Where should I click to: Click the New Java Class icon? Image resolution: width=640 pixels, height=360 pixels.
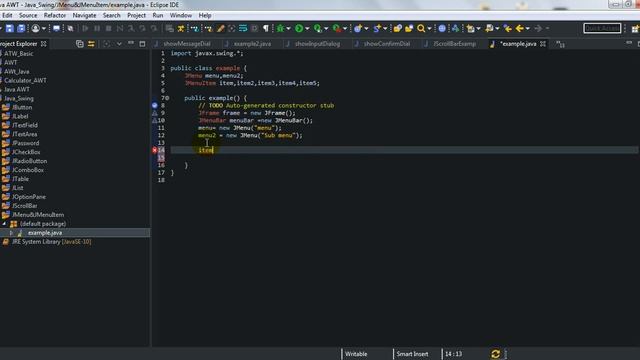[377, 28]
